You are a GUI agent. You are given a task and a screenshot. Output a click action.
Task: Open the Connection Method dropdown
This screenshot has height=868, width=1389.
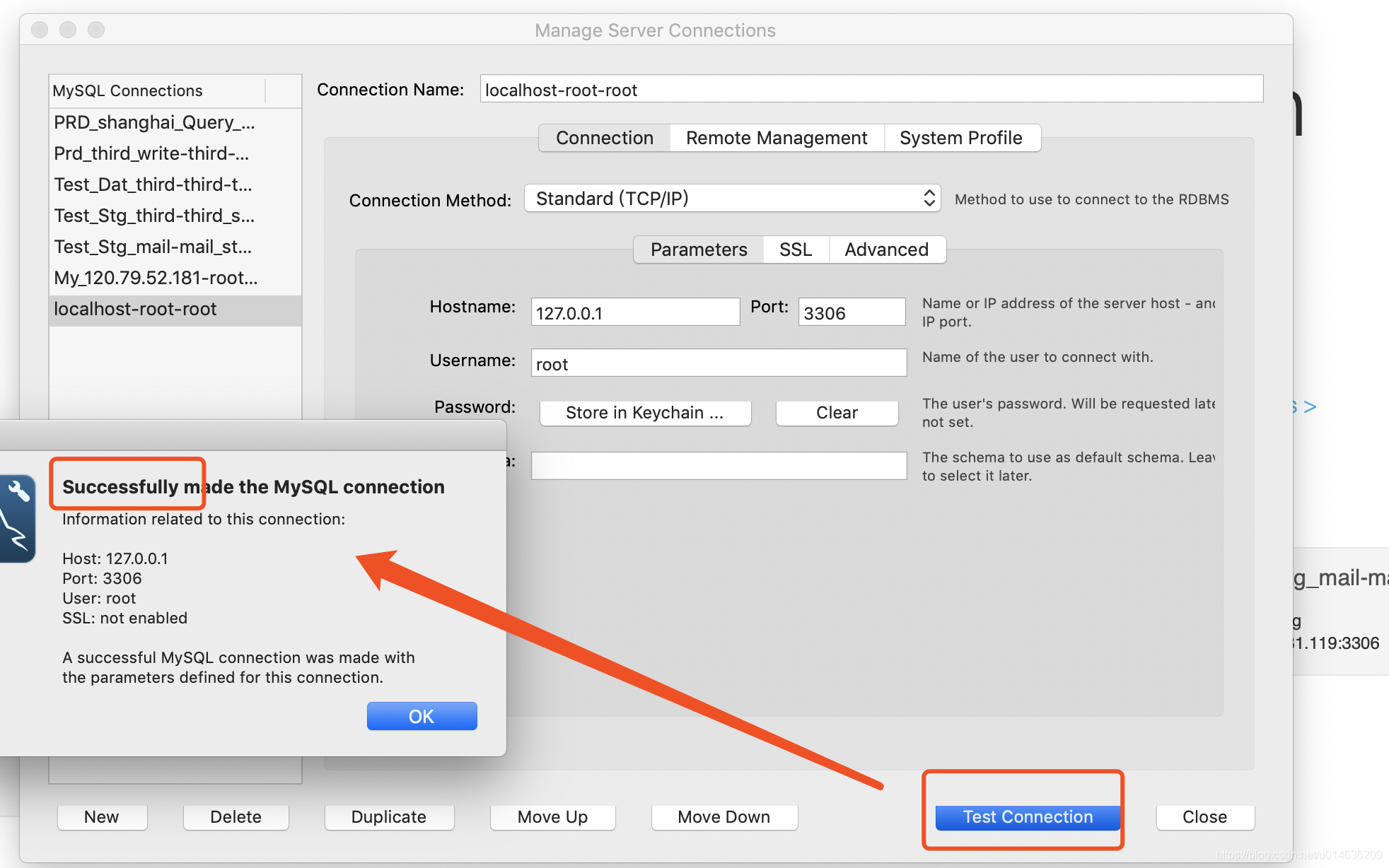(732, 199)
